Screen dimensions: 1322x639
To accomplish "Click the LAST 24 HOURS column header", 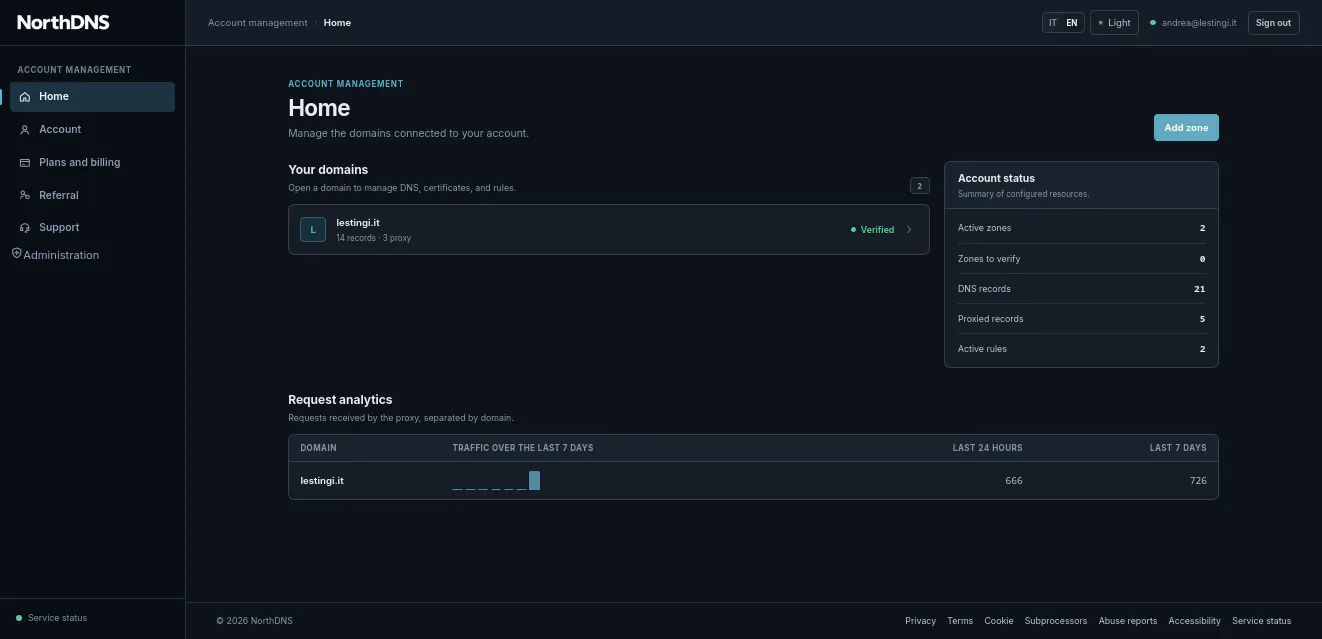I will click(988, 448).
